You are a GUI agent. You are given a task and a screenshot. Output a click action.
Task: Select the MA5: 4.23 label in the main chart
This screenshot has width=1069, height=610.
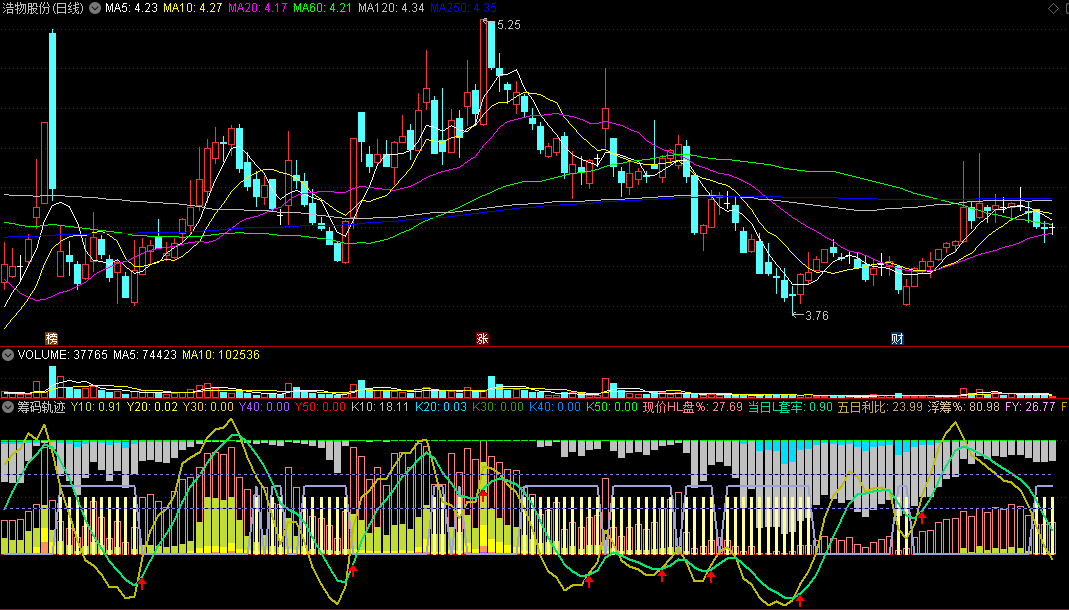(x=131, y=8)
